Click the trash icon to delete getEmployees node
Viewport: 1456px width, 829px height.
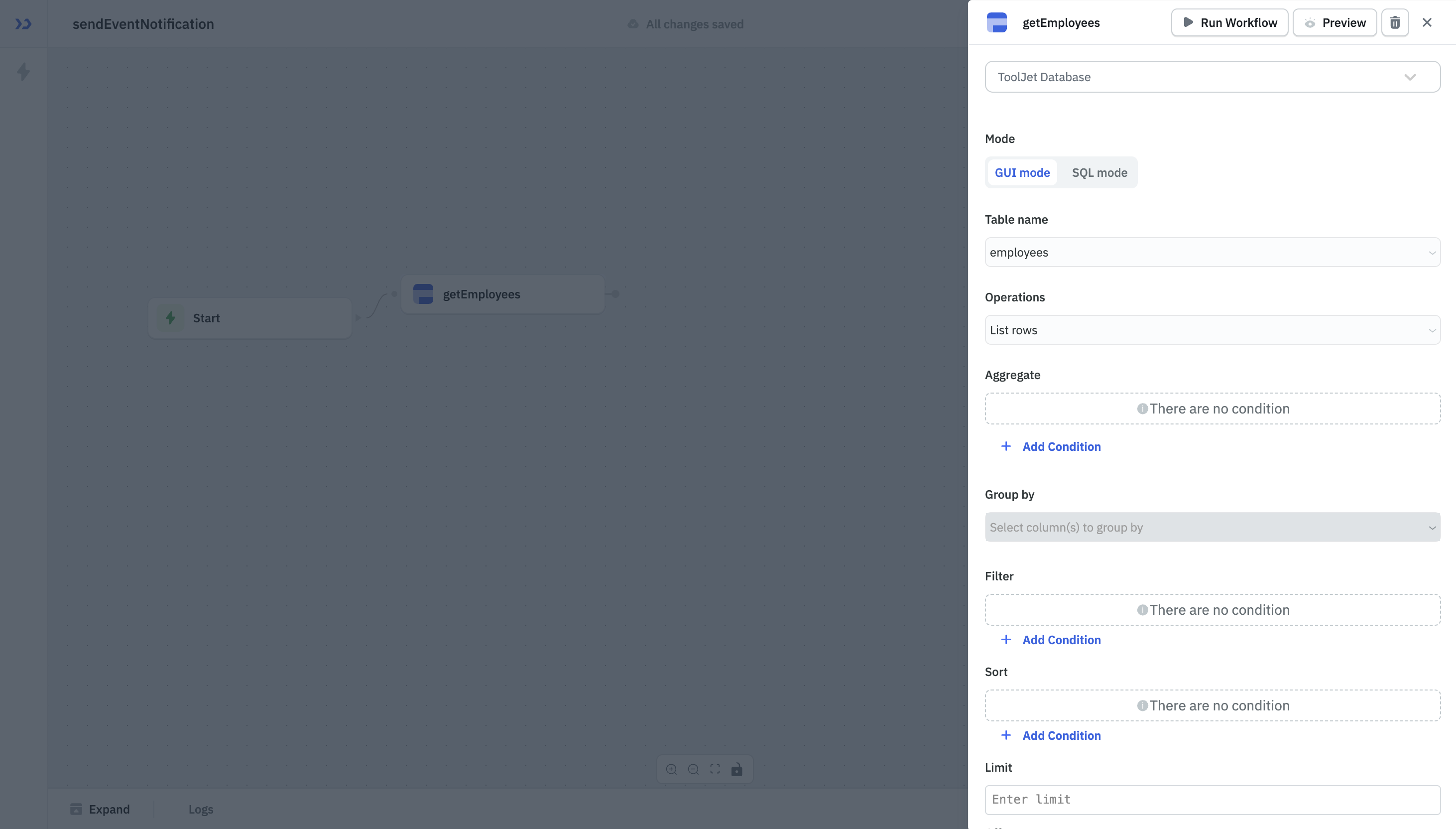(1394, 22)
